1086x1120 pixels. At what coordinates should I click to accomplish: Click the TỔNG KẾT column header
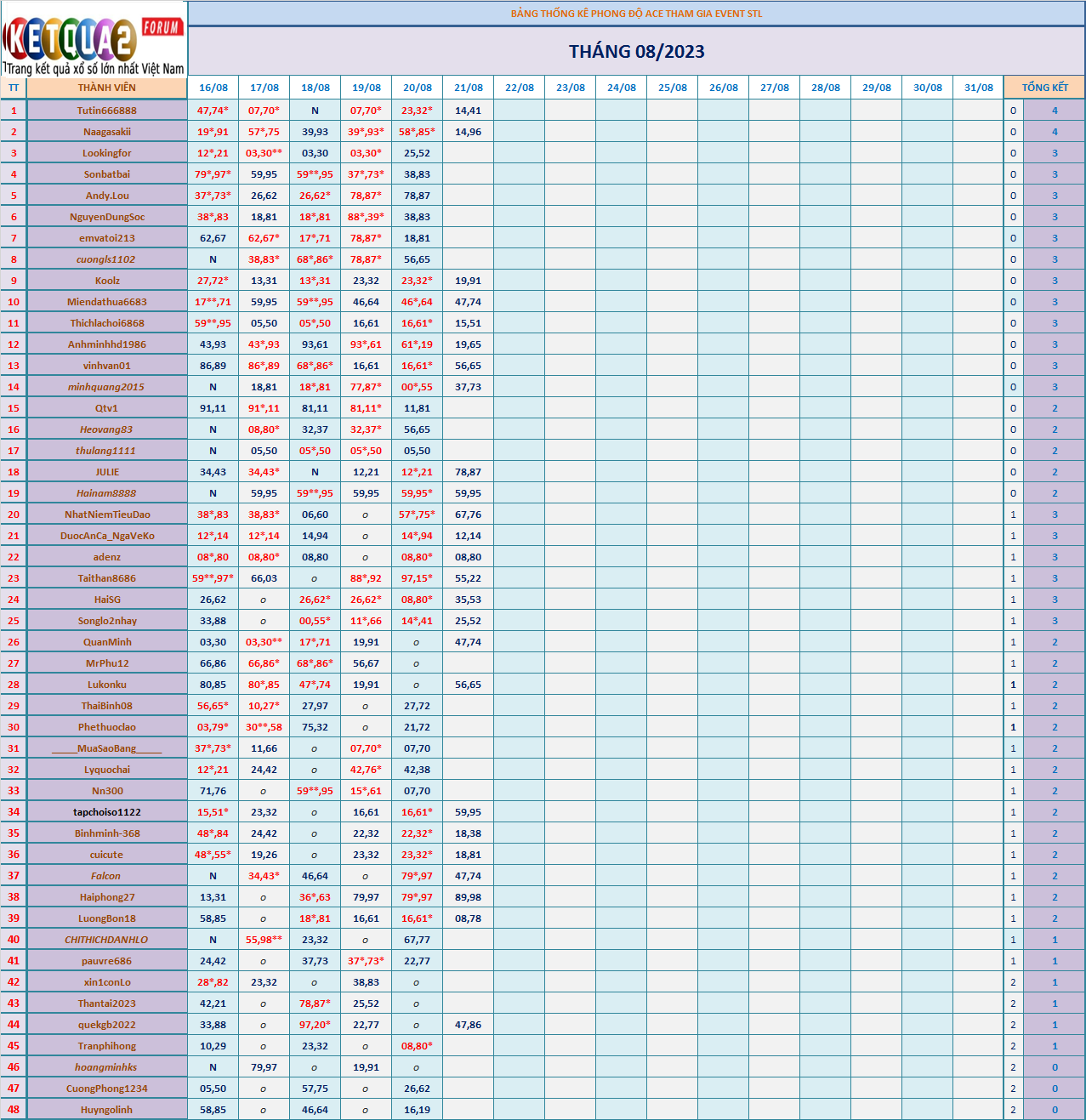point(1045,88)
